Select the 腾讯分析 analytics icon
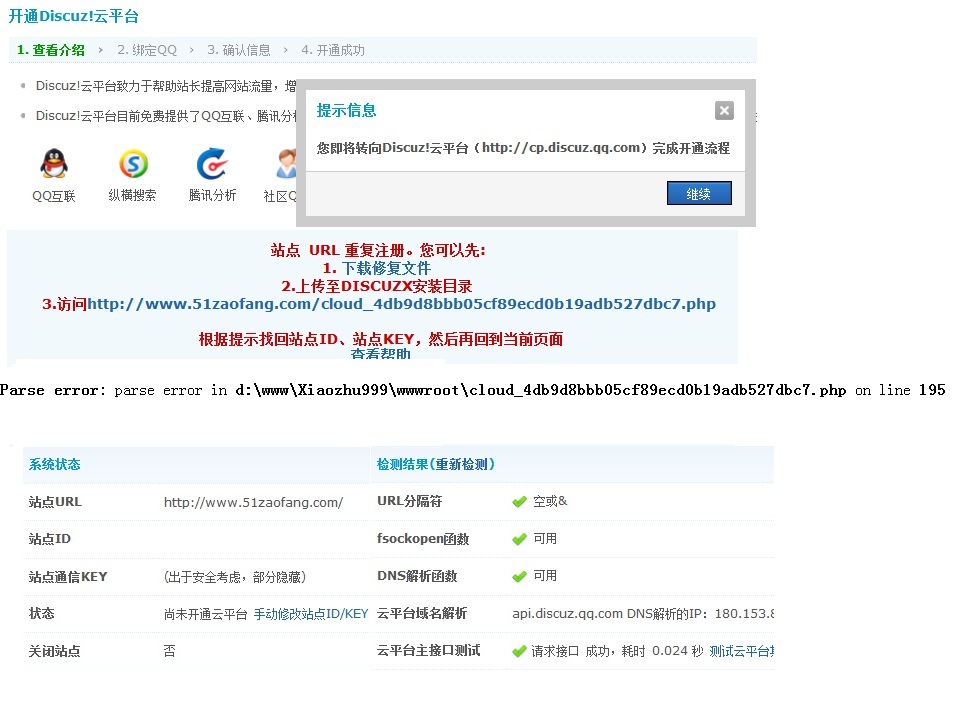The image size is (962, 717). click(212, 164)
